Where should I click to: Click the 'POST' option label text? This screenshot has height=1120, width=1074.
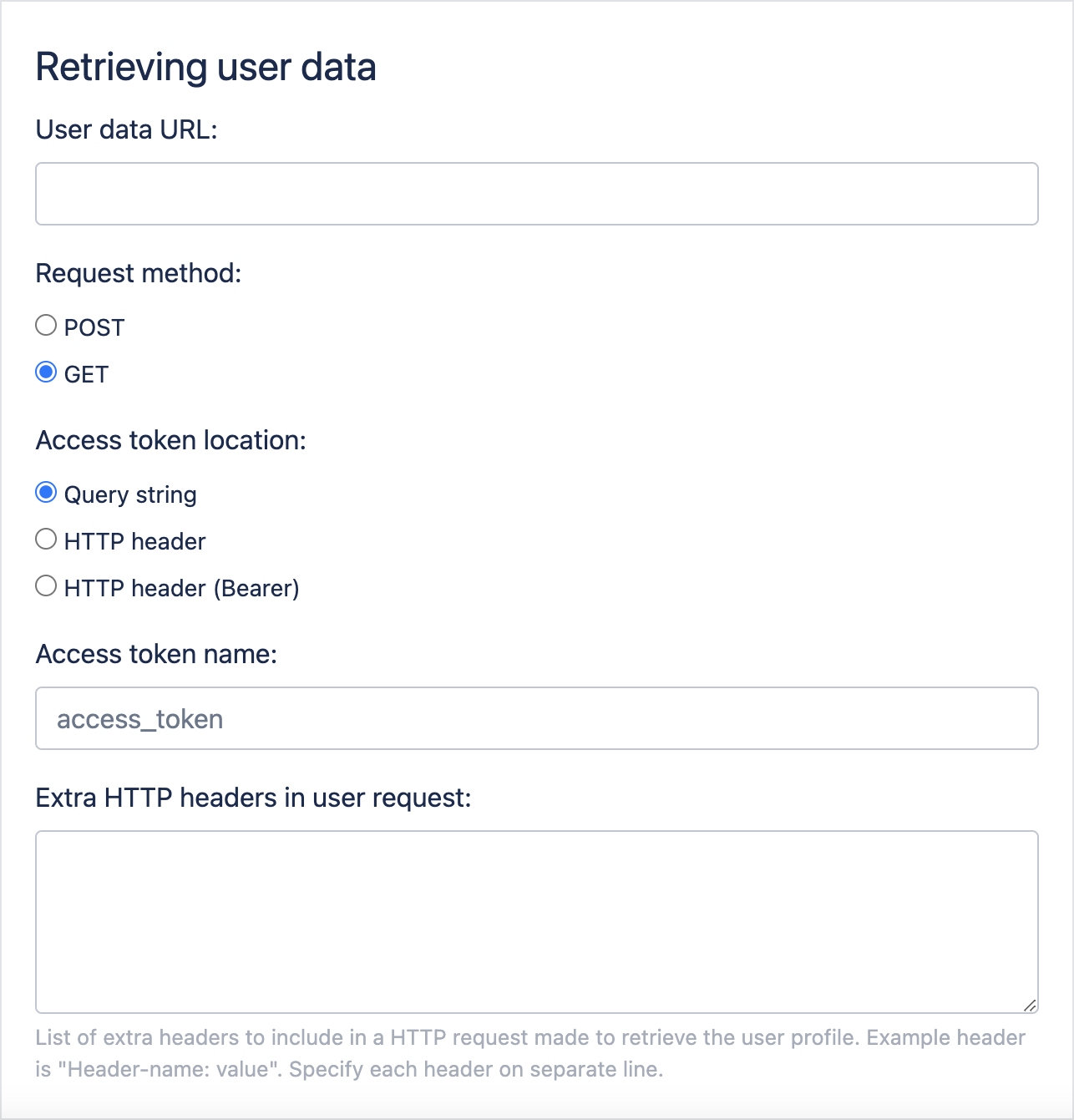[94, 328]
